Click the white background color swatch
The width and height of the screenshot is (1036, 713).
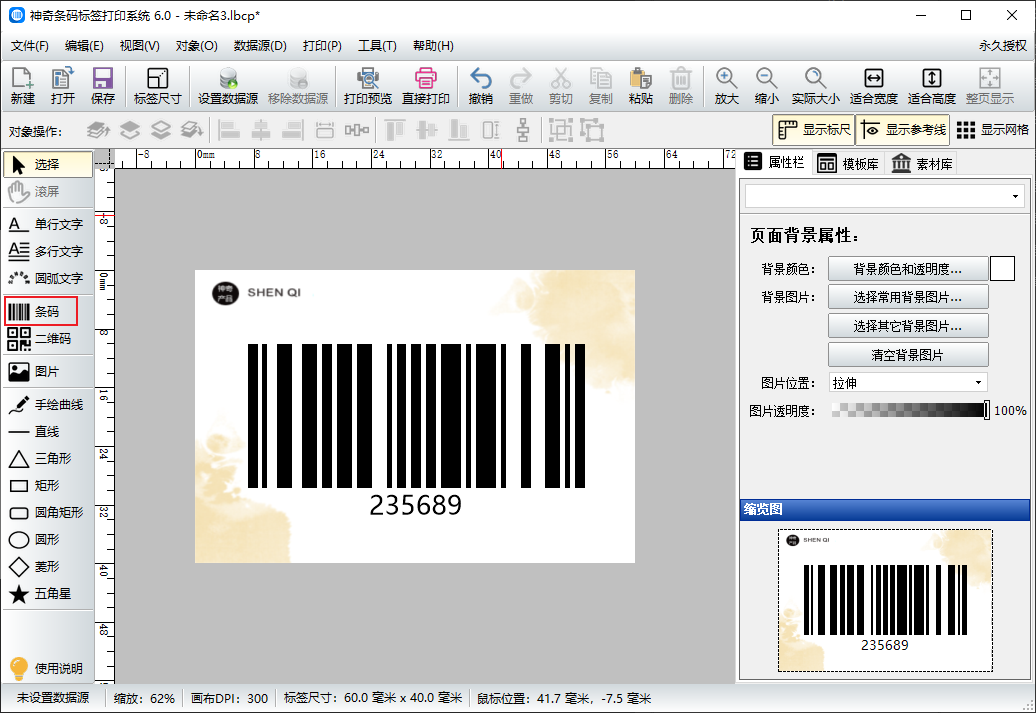1002,269
